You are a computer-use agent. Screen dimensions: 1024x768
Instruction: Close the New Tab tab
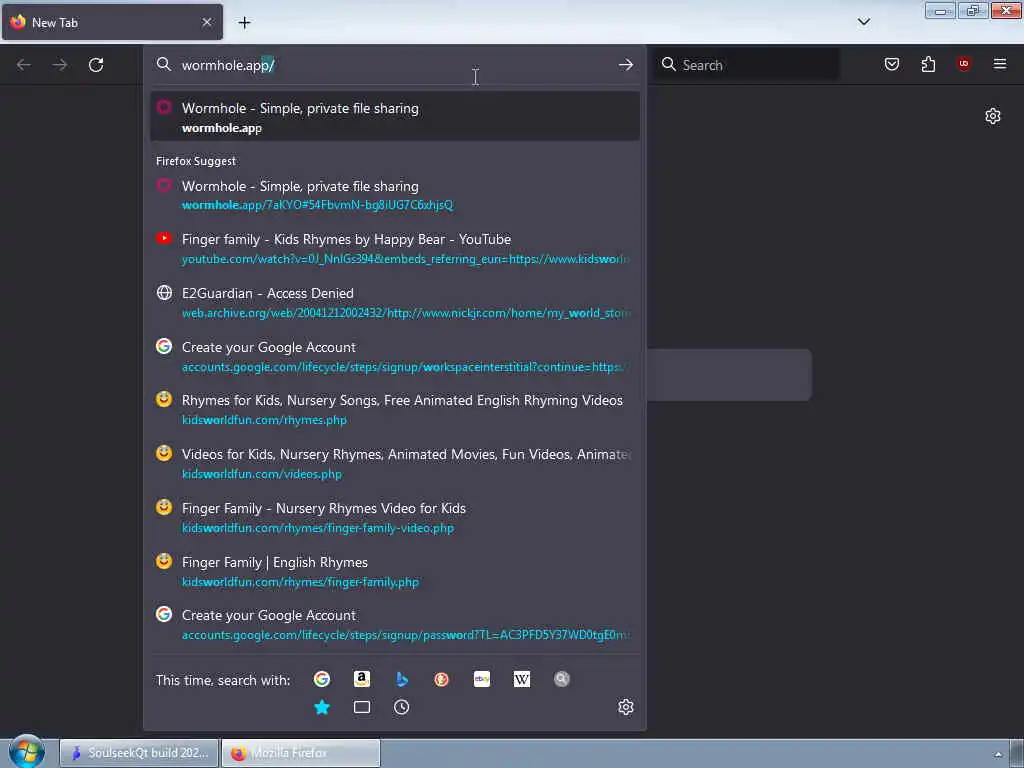point(206,22)
